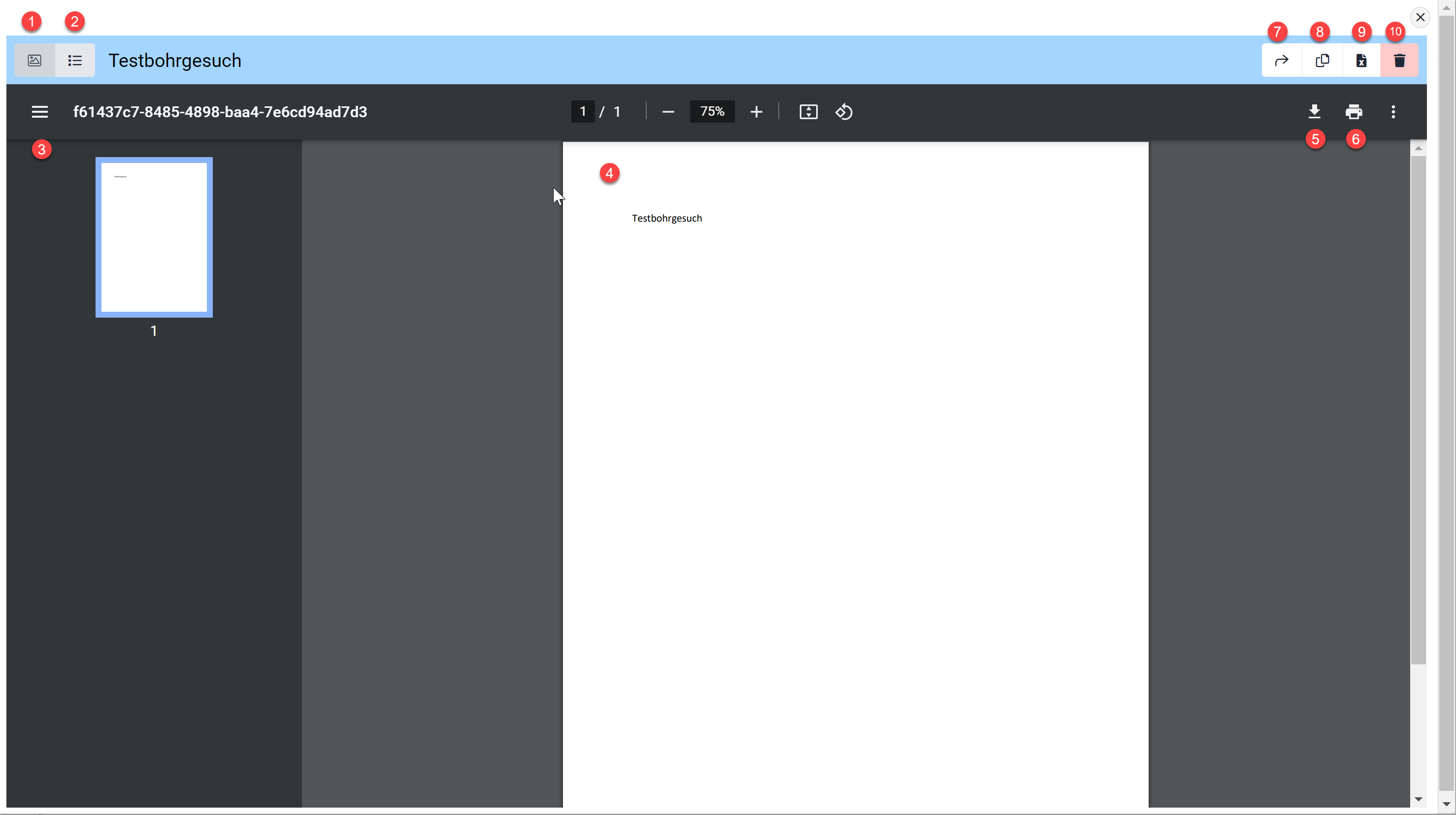The height and width of the screenshot is (815, 1456).
Task: Toggle the PDF sidebar menu
Action: pos(39,112)
